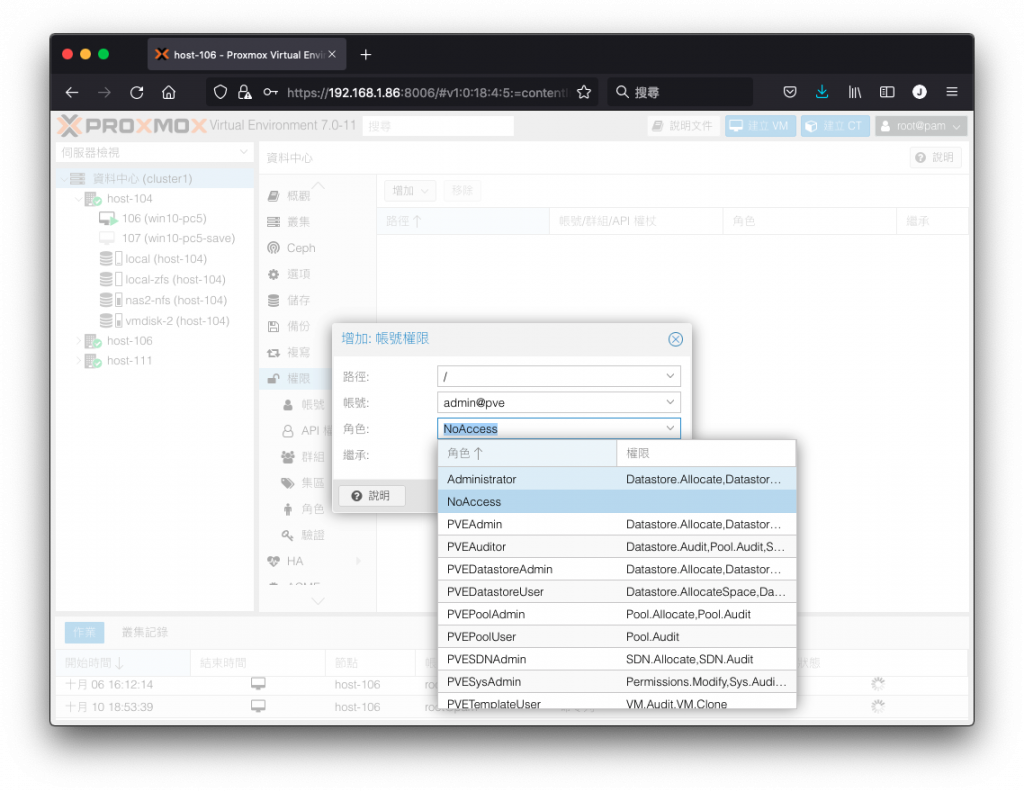Screen dimensions: 1024x792
Task: Select the PVEAuditor role
Action: click(617, 546)
